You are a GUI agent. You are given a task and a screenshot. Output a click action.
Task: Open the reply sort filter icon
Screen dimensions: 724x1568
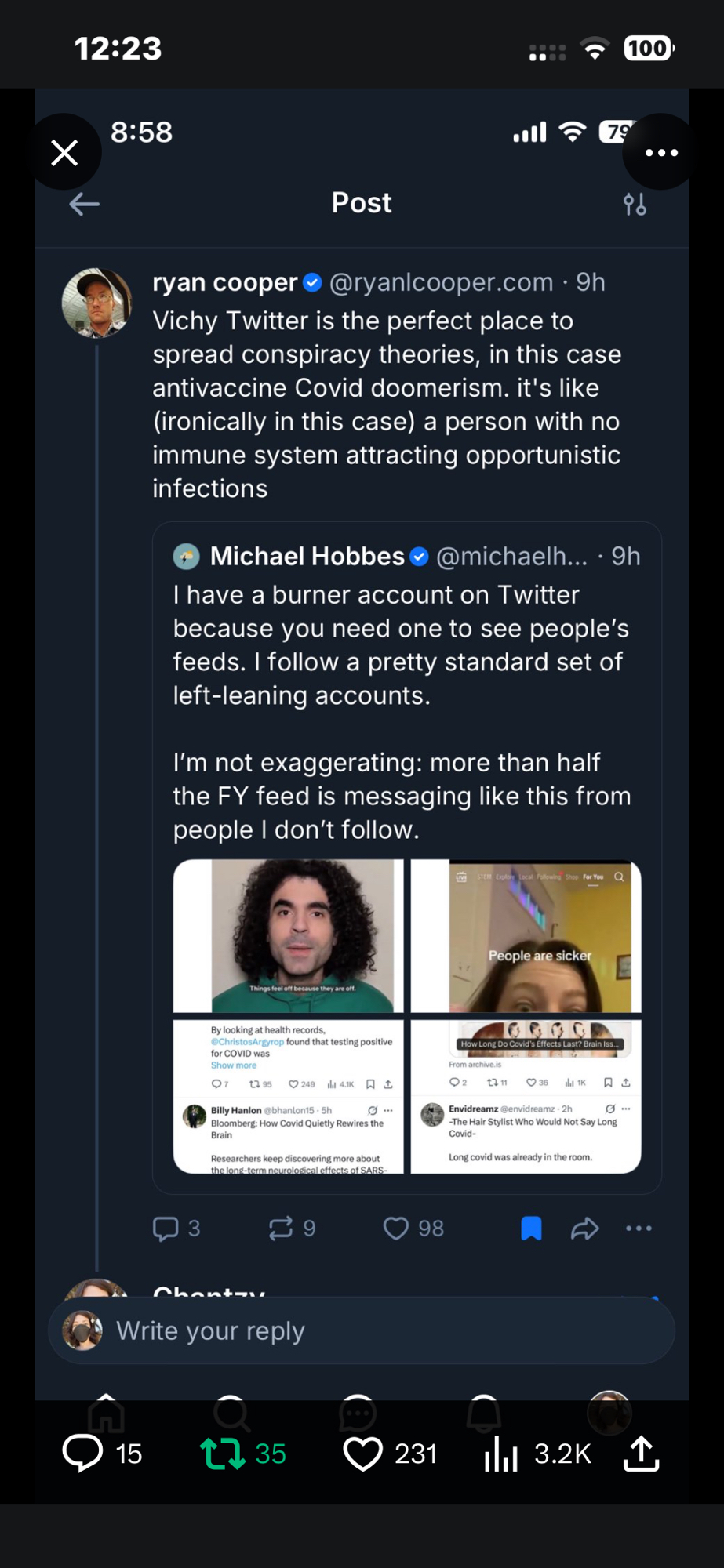pyautogui.click(x=635, y=205)
